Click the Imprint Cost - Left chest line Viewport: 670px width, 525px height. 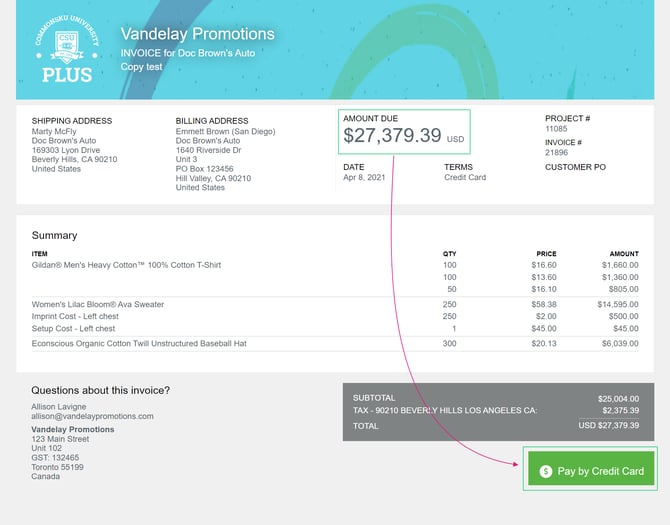73,316
